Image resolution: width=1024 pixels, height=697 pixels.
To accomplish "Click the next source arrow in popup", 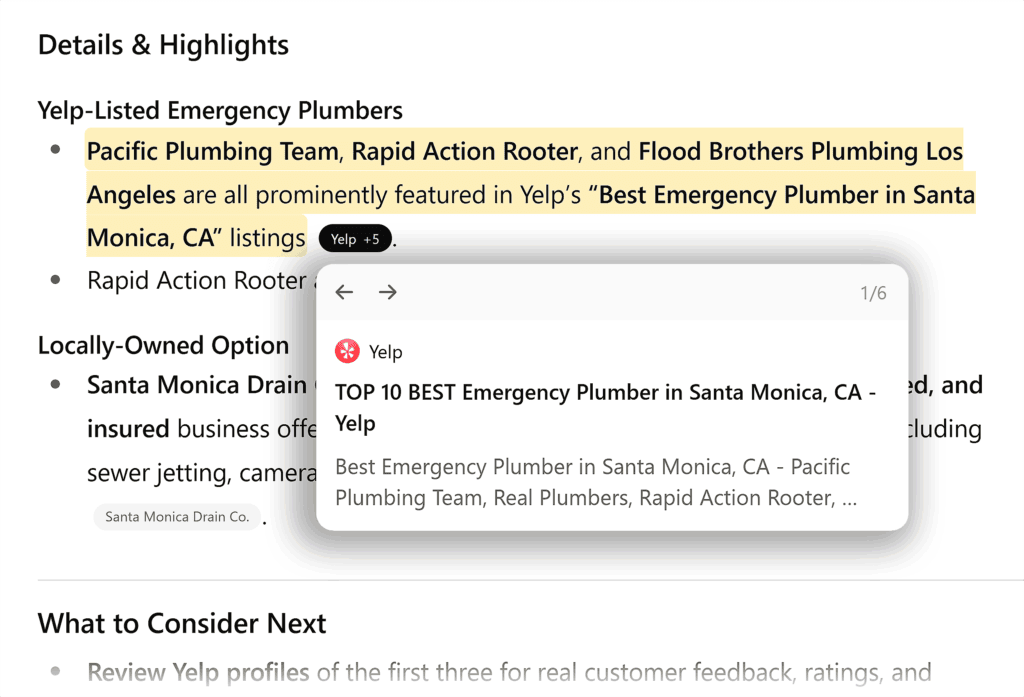I will coord(388,292).
